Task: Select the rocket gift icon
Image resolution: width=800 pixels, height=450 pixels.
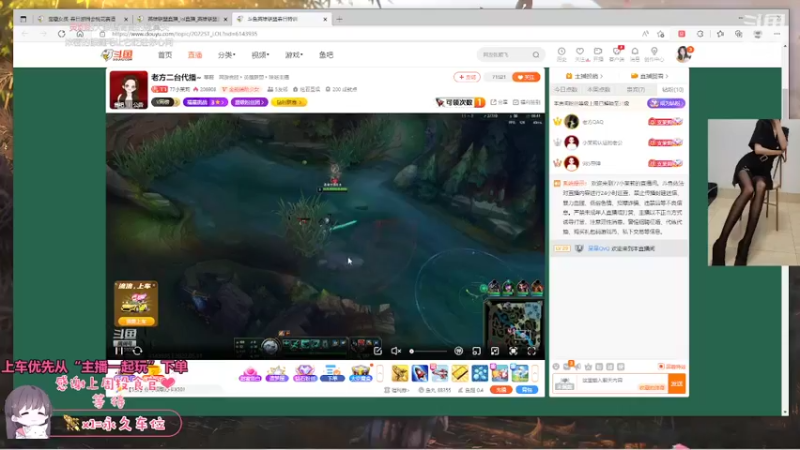Action: 419,373
